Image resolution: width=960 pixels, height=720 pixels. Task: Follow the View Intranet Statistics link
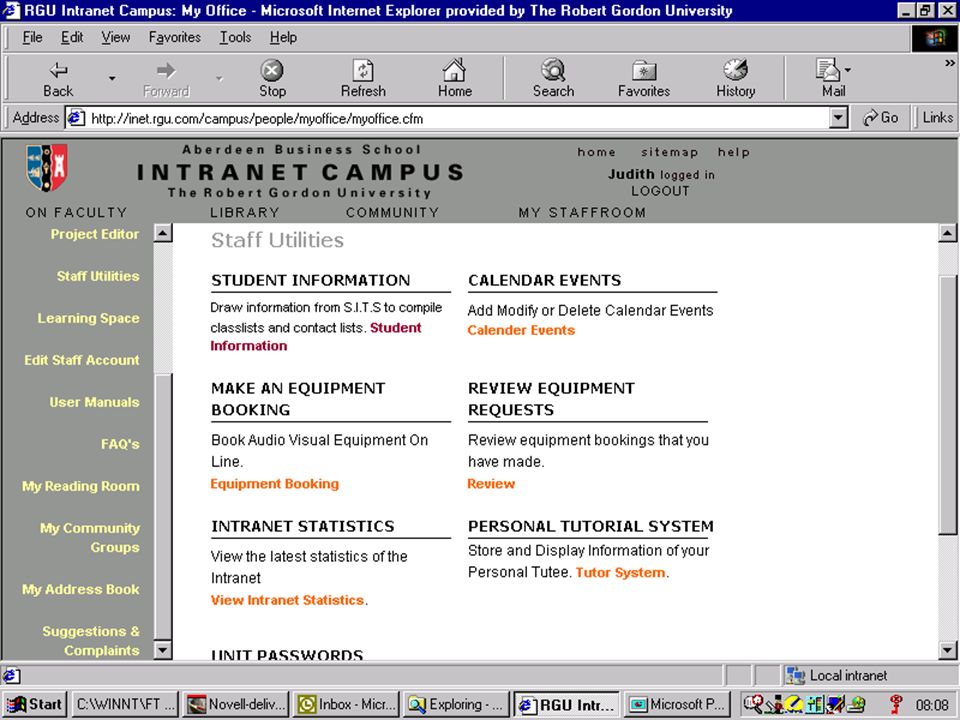[287, 600]
